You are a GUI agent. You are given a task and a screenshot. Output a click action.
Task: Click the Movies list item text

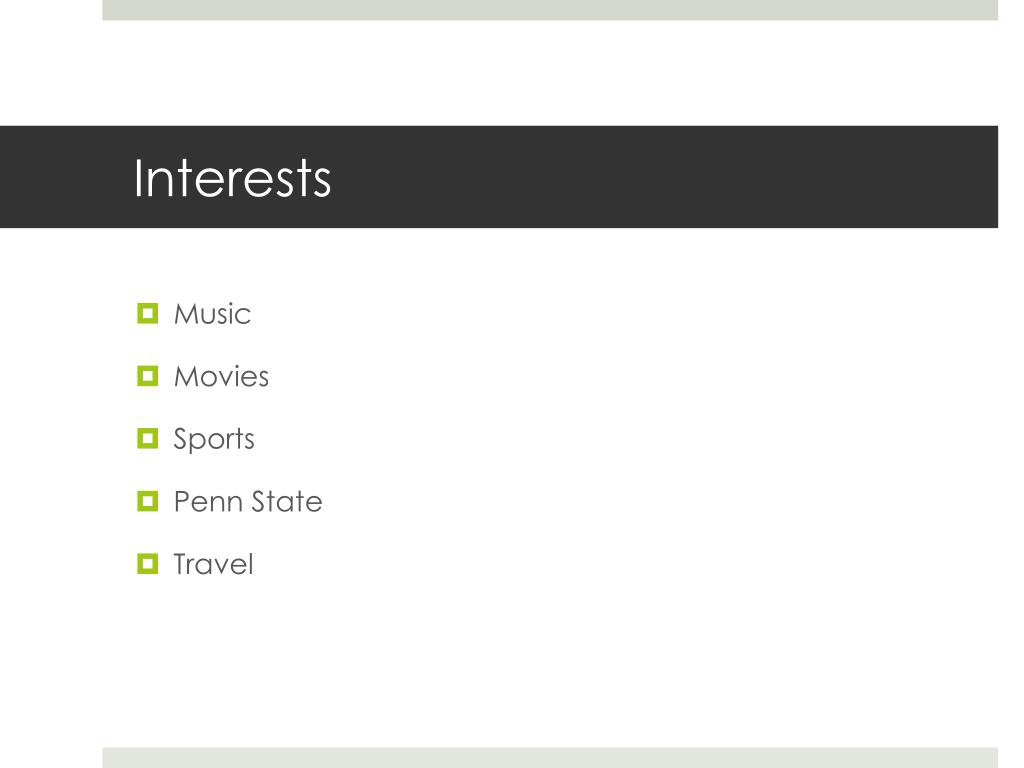pyautogui.click(x=221, y=377)
